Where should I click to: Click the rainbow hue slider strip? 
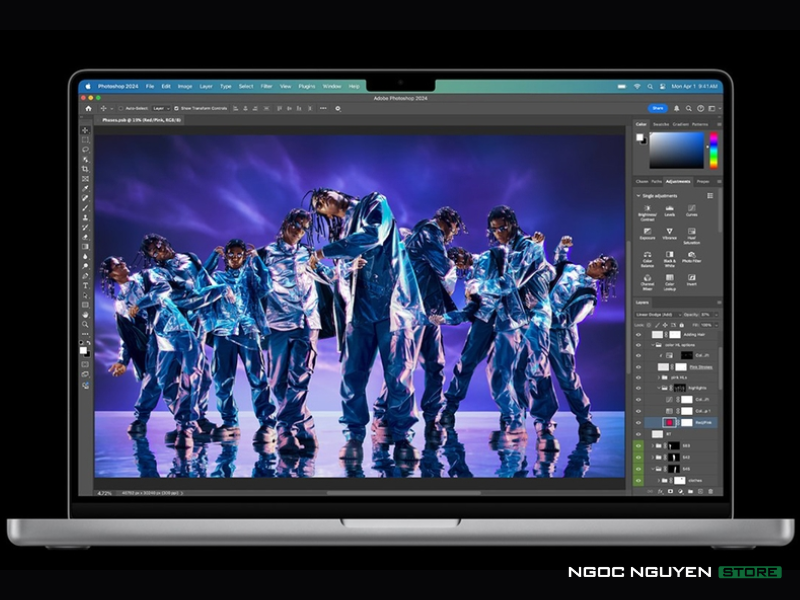pyautogui.click(x=713, y=150)
